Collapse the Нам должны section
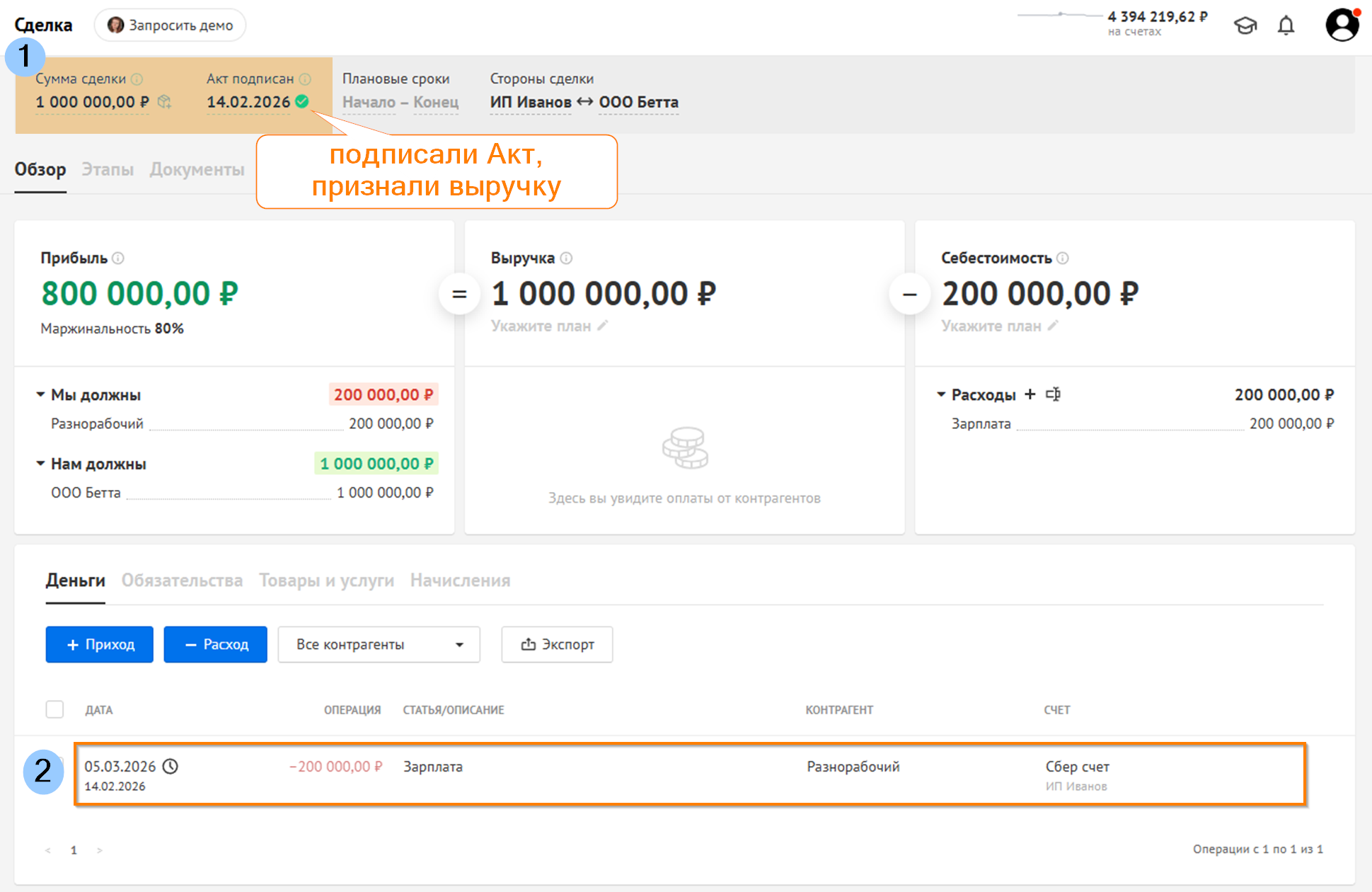The height and width of the screenshot is (892, 1372). click(40, 463)
